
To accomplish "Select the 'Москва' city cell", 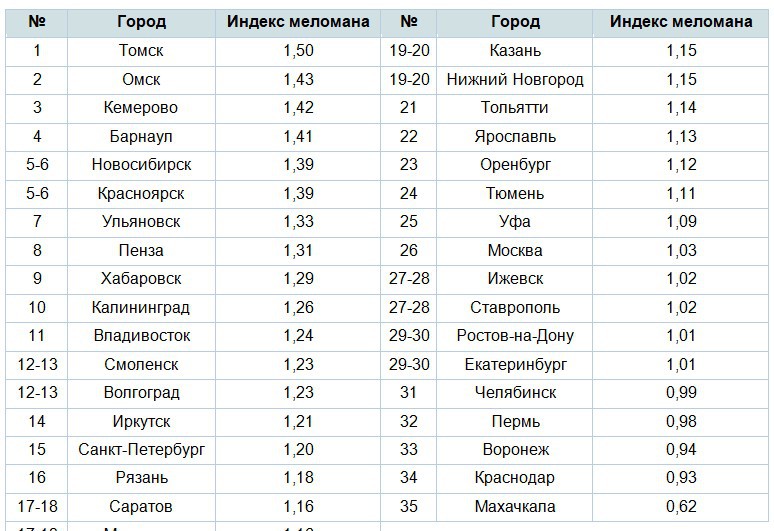I will 515,250.
